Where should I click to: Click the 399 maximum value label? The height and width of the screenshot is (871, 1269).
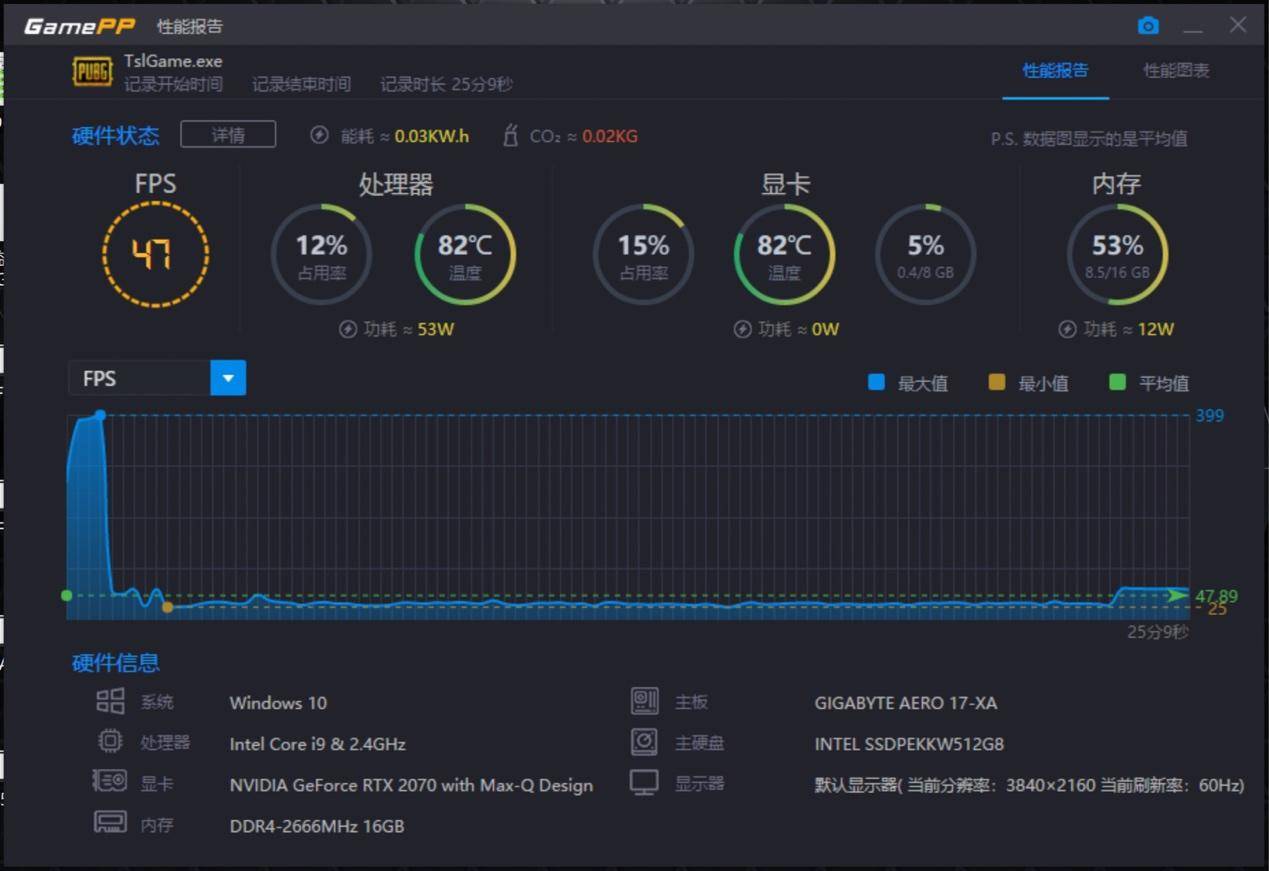[x=1209, y=415]
